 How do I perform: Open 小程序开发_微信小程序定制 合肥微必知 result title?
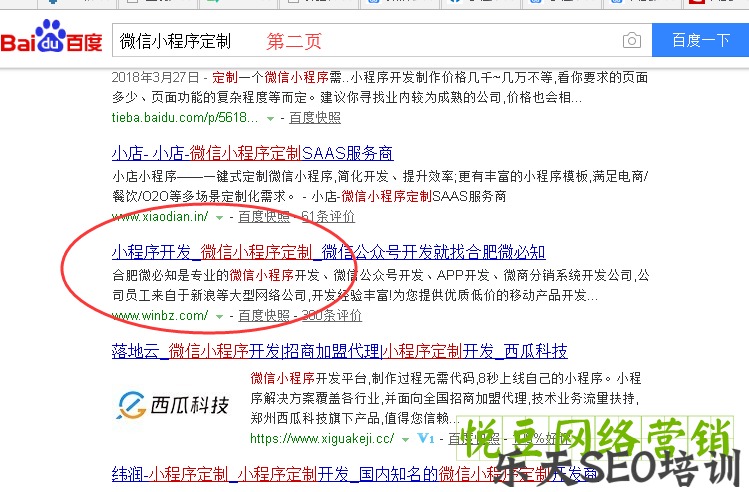(x=328, y=252)
